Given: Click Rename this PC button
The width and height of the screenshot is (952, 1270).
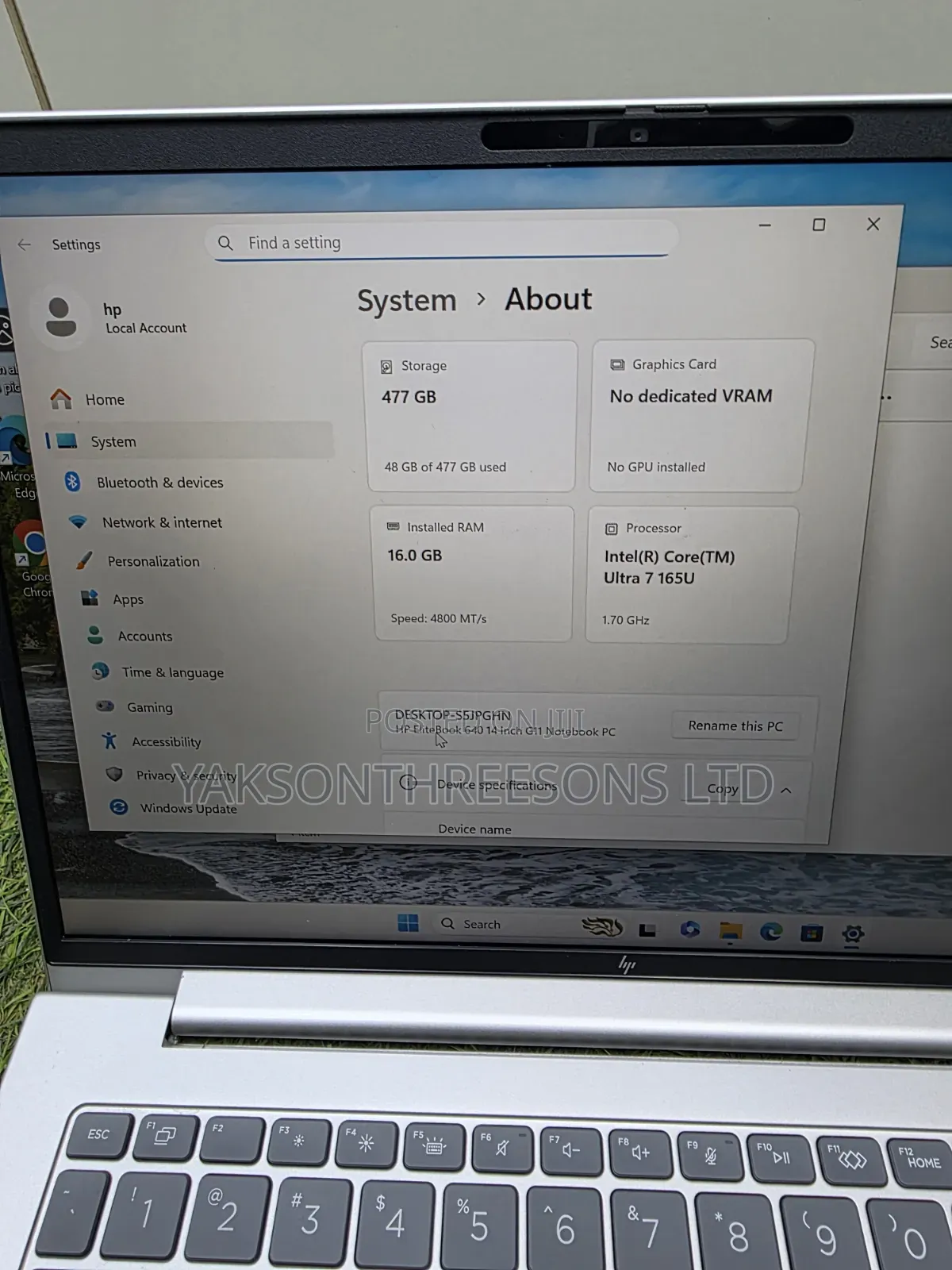Looking at the screenshot, I should [x=735, y=725].
